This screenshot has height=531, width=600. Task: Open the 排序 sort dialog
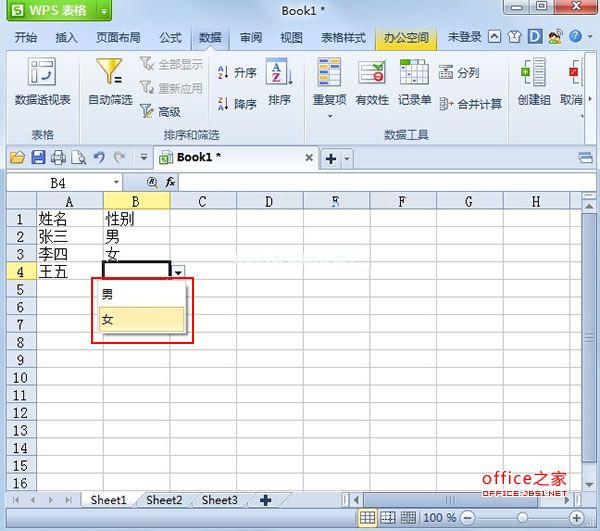pos(279,82)
